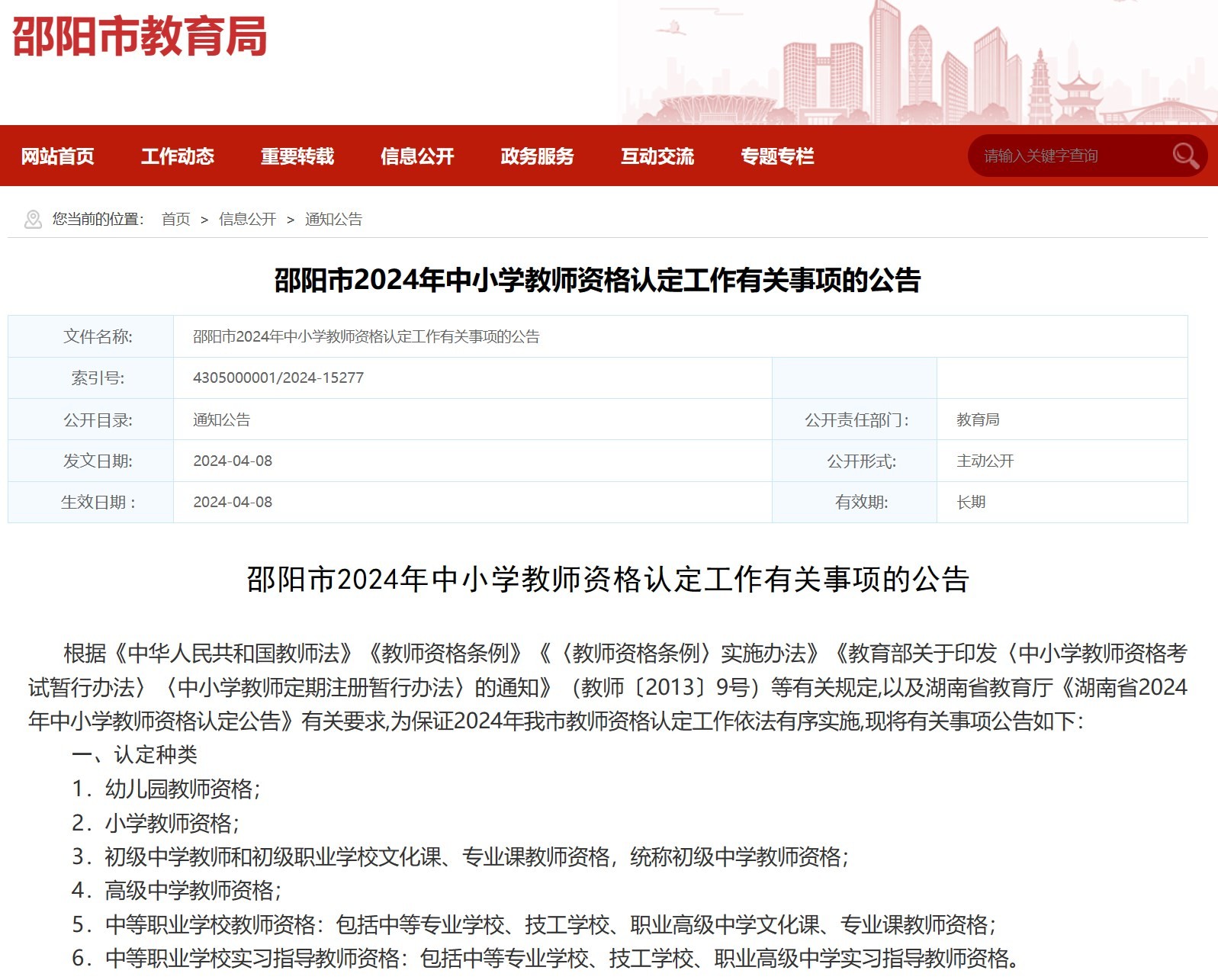The image size is (1218, 980).
Task: Click the search magnifier icon
Action: point(1184,156)
